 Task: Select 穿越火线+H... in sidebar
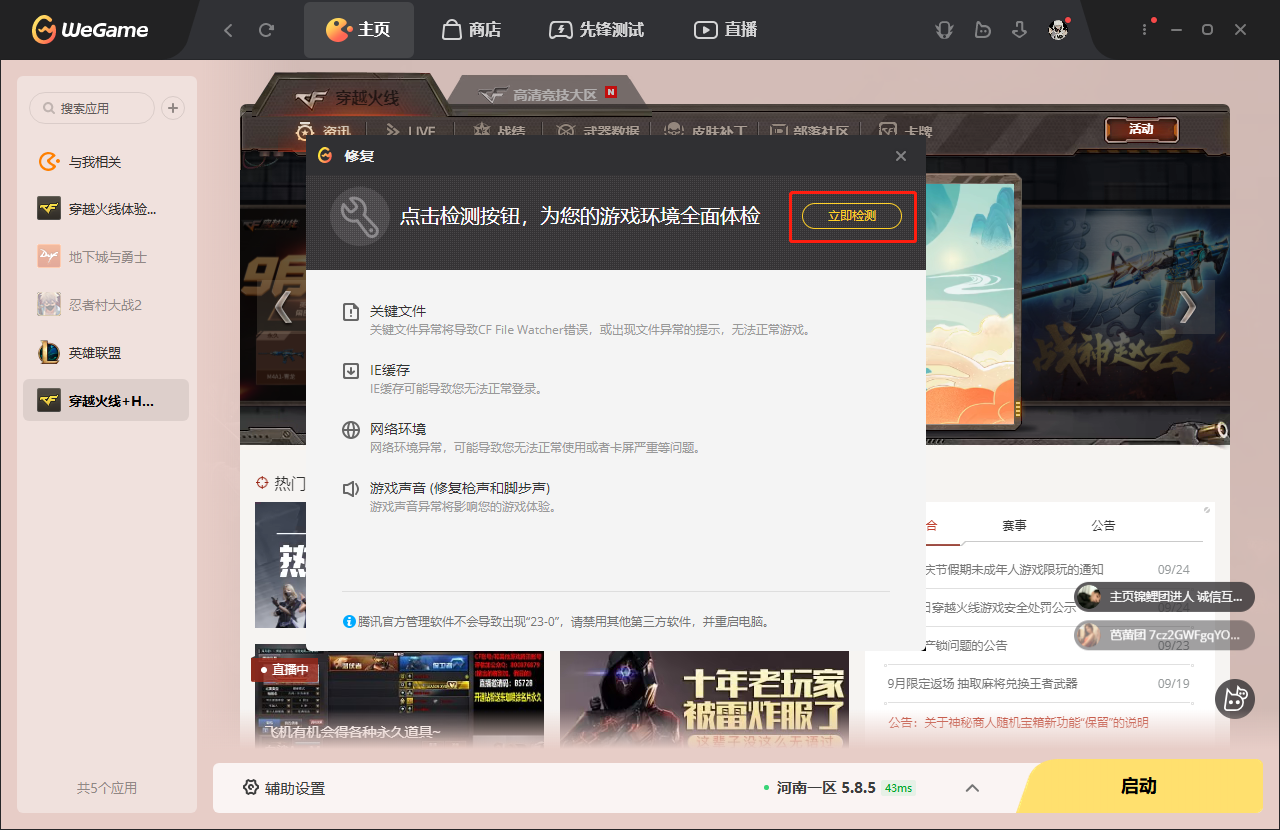pos(106,400)
